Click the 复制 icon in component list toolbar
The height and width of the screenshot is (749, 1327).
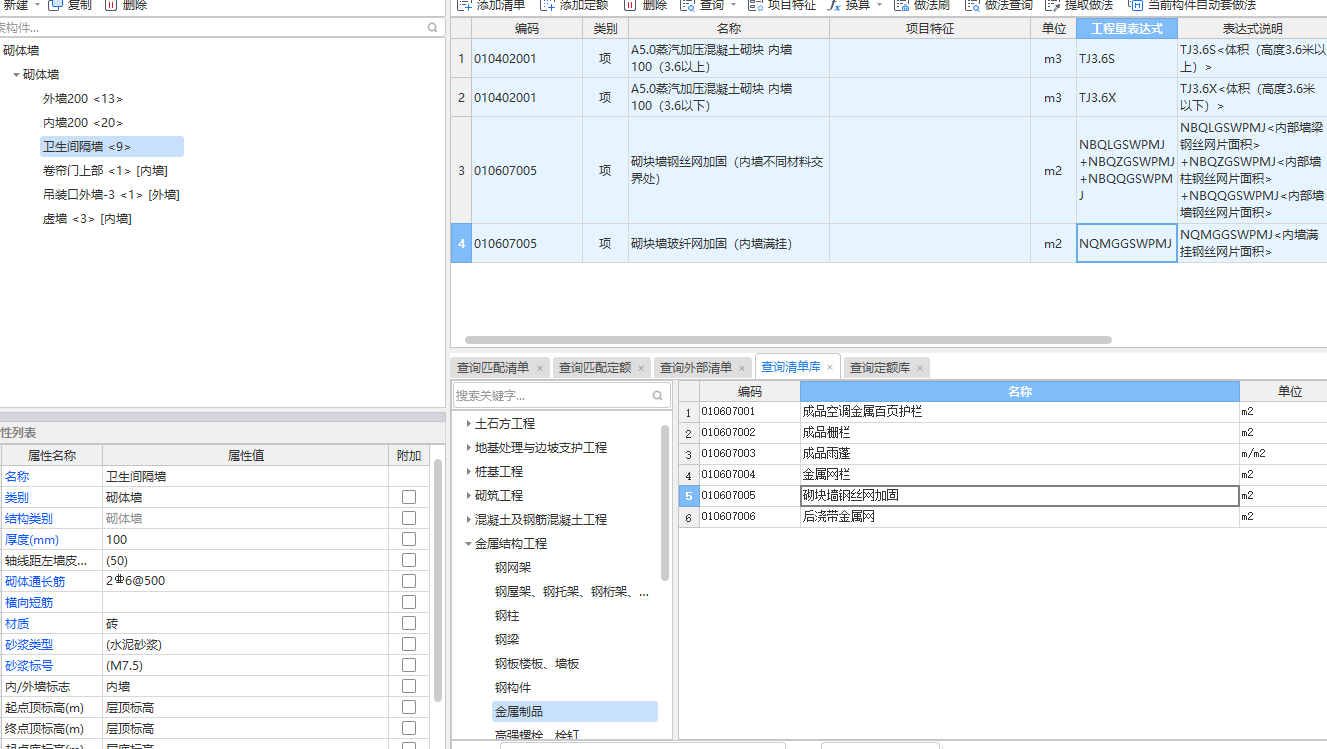click(x=56, y=5)
